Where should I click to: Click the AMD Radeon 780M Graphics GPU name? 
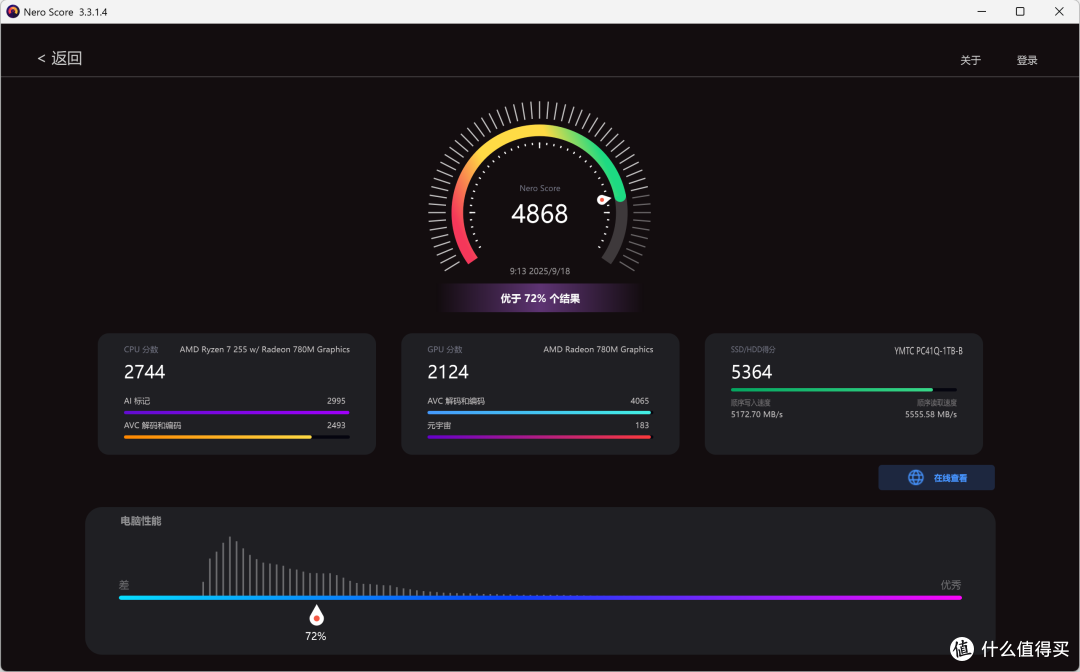tap(598, 350)
